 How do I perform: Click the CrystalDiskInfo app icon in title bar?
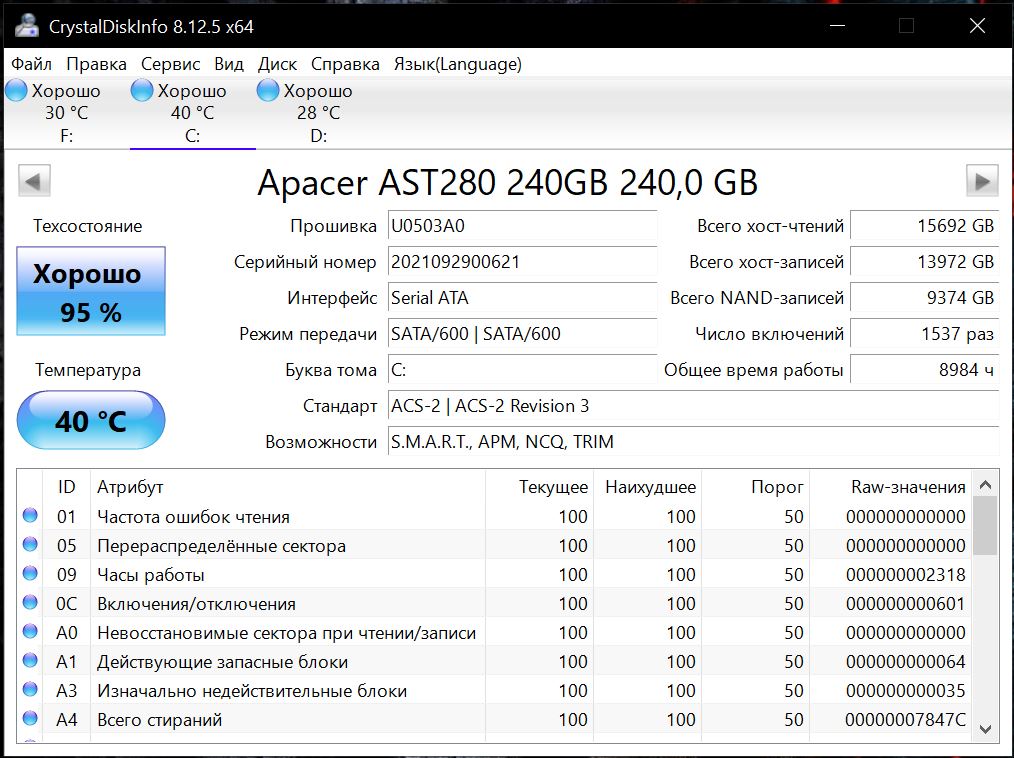(x=27, y=25)
